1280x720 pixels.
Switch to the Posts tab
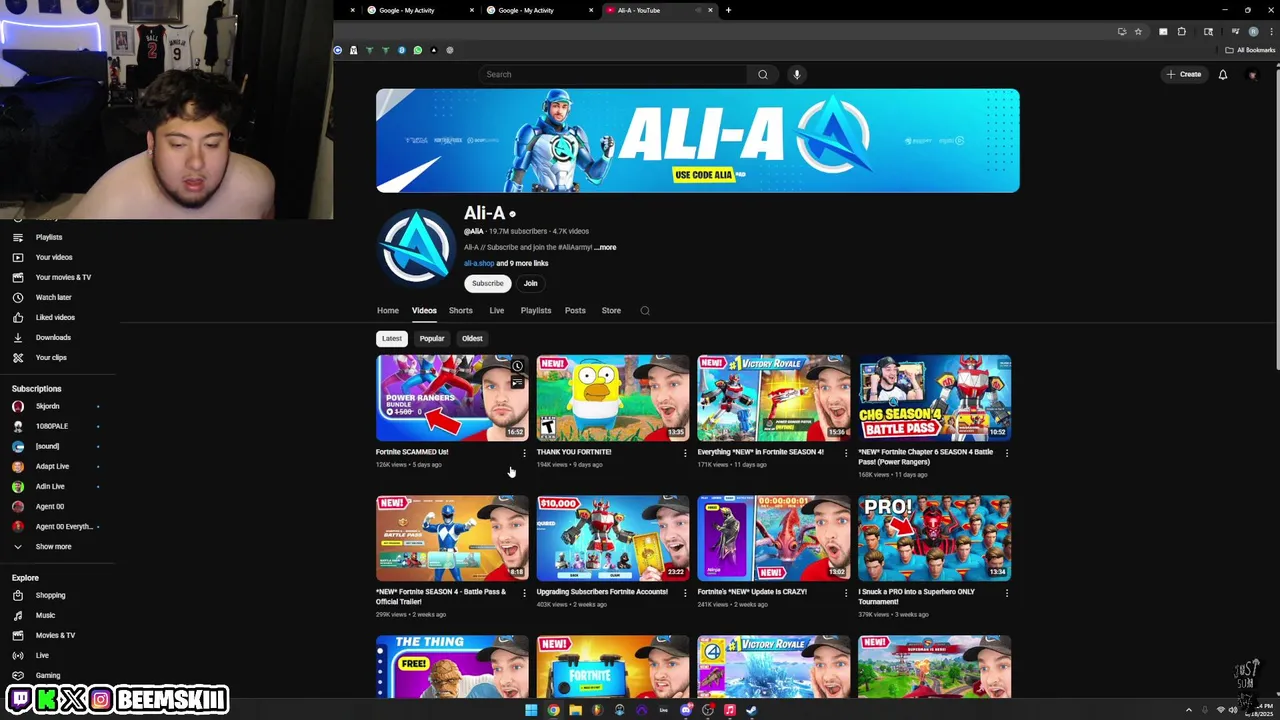pyautogui.click(x=575, y=310)
